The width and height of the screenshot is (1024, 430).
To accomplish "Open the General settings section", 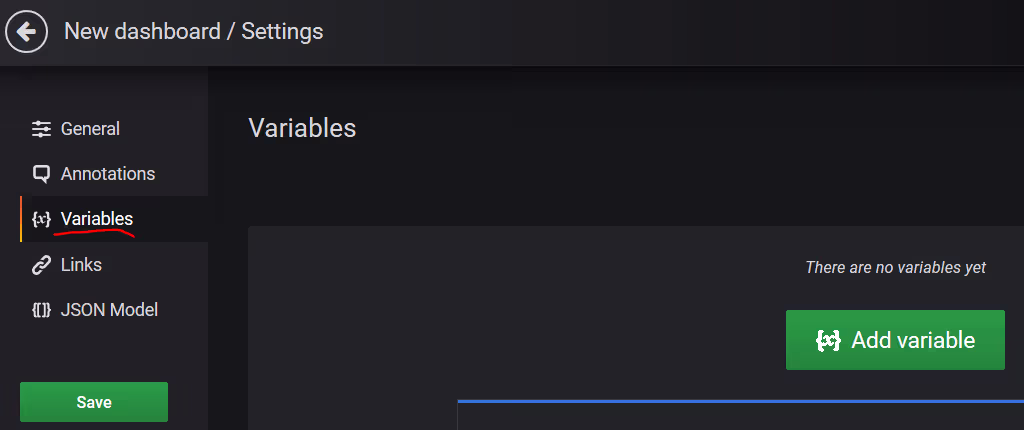I will pos(90,129).
